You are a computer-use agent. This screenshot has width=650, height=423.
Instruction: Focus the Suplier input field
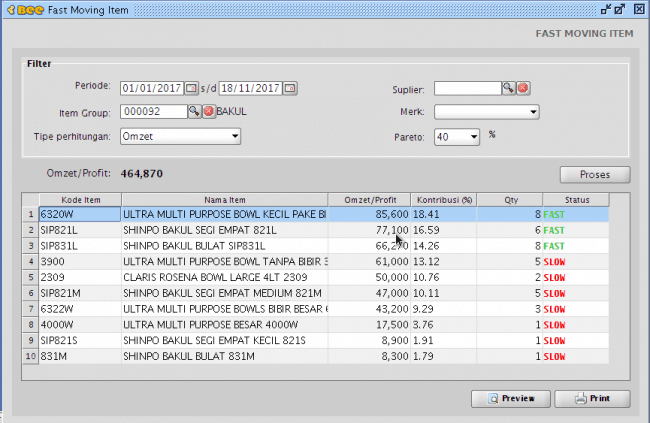pyautogui.click(x=468, y=88)
